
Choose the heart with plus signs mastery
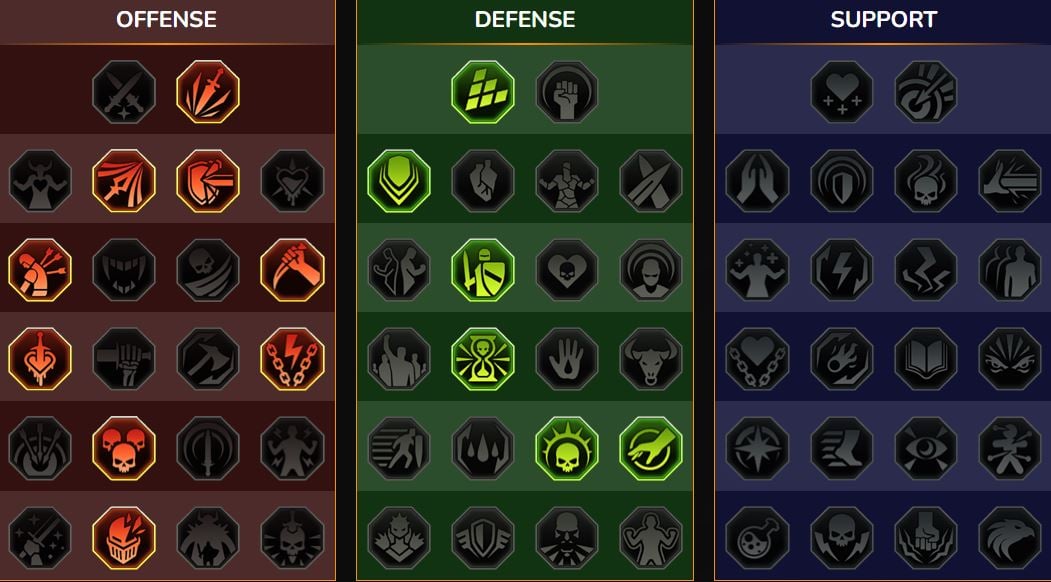click(842, 91)
